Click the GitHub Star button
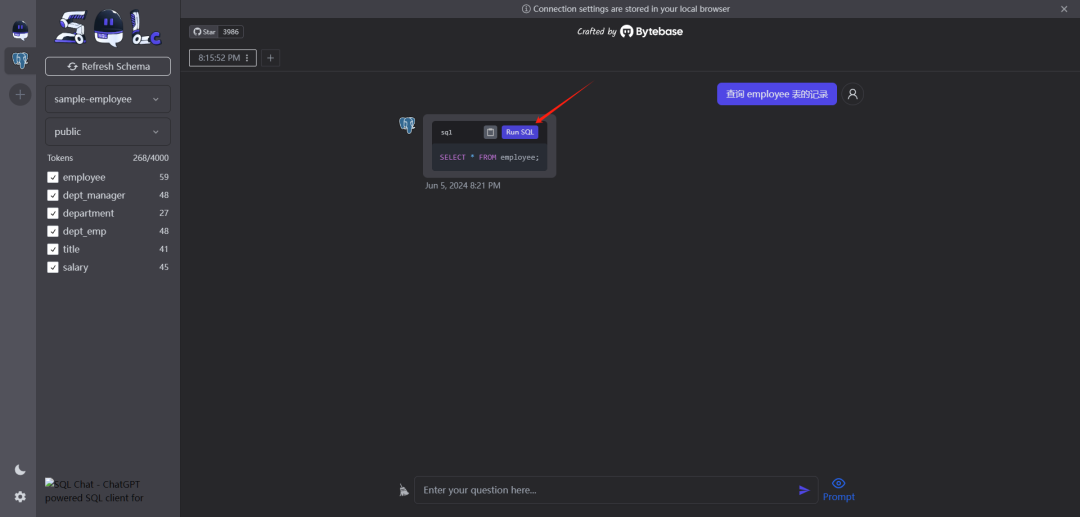 (204, 32)
